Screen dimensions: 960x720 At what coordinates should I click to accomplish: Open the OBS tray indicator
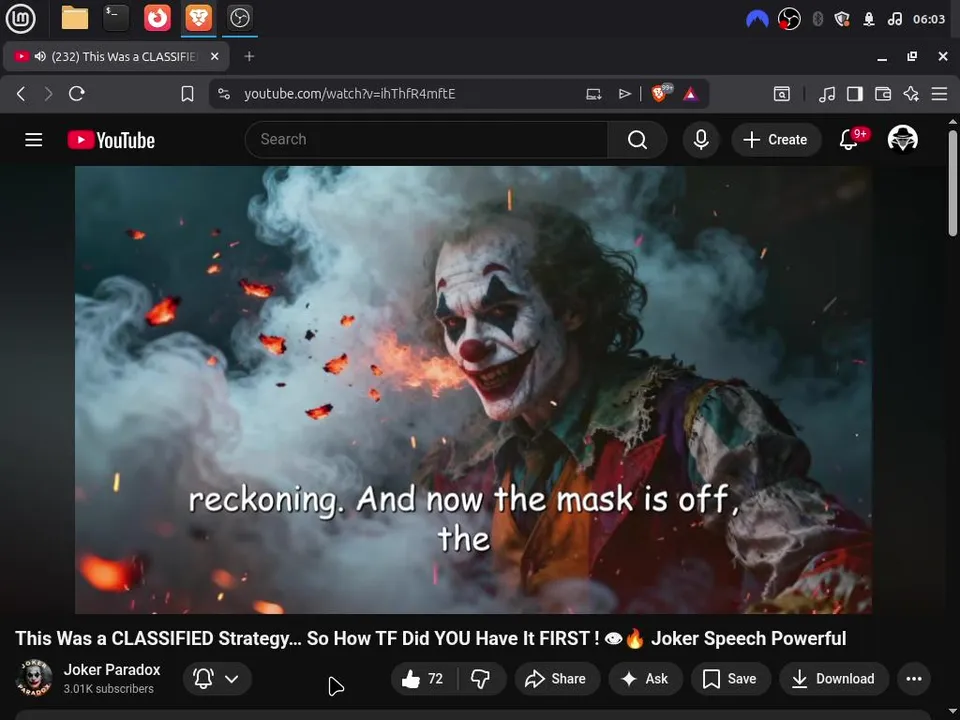(x=789, y=20)
